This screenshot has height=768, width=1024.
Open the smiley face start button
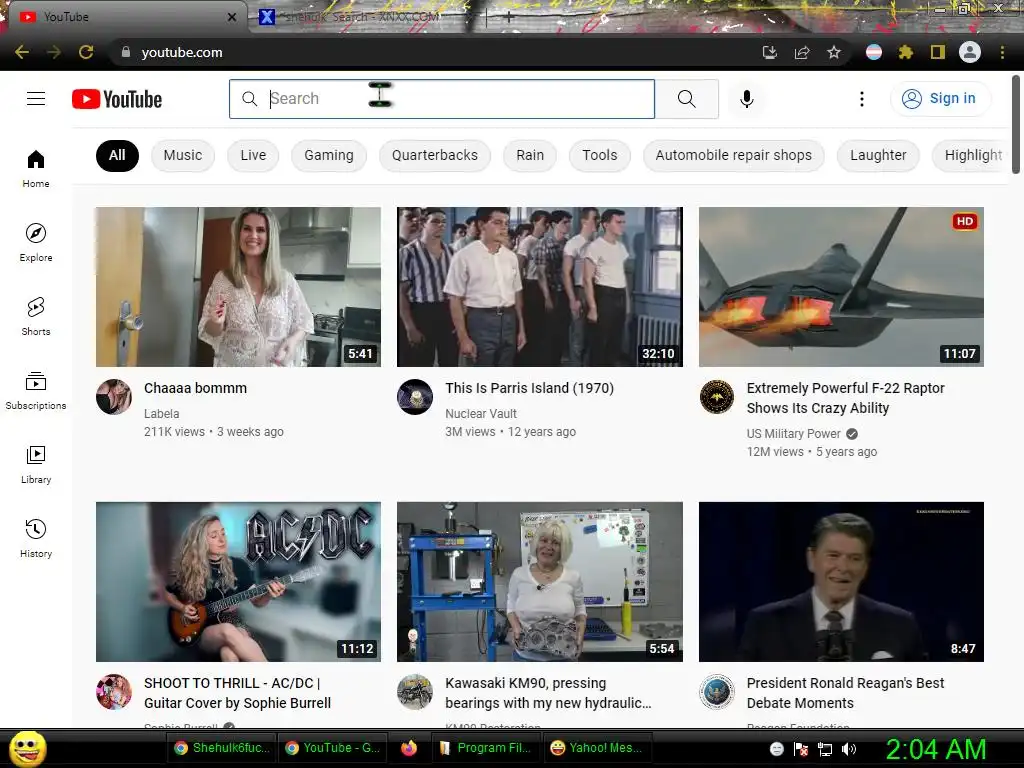coord(28,748)
